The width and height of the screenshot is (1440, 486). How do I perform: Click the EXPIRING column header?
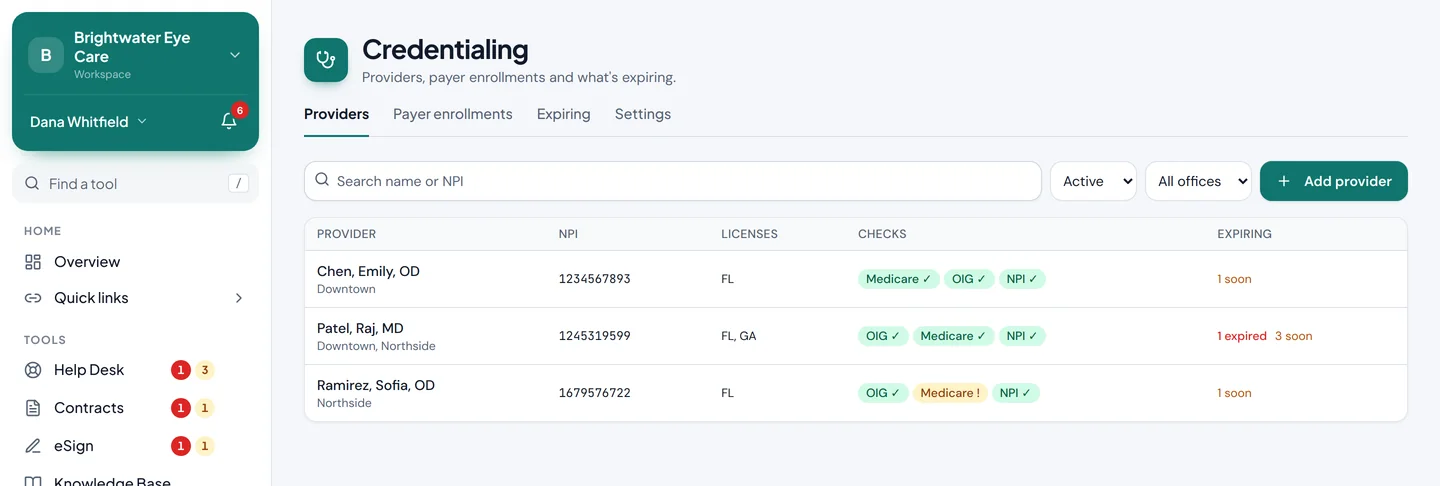click(1244, 234)
